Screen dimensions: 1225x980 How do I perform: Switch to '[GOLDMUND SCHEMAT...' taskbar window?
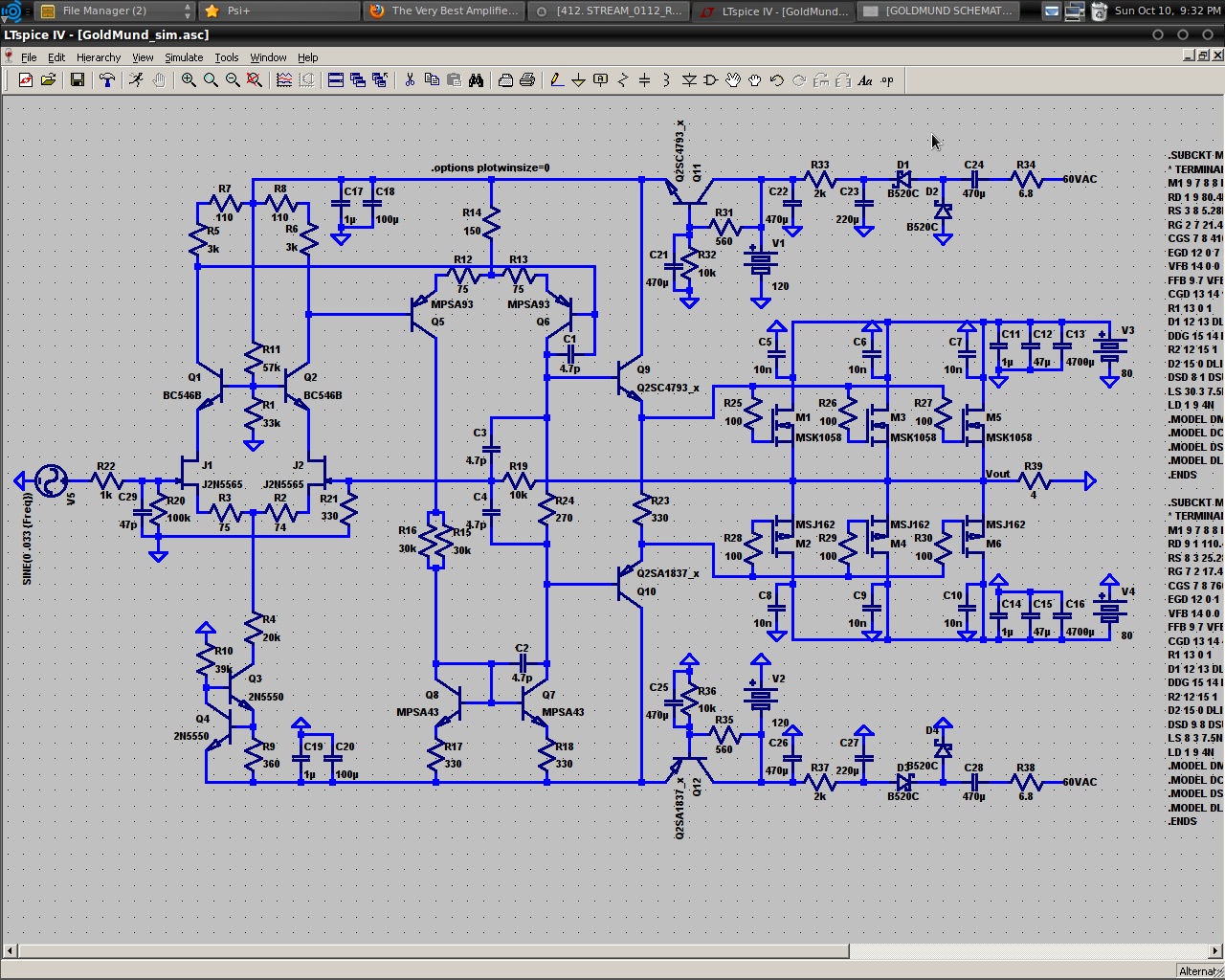(937, 11)
